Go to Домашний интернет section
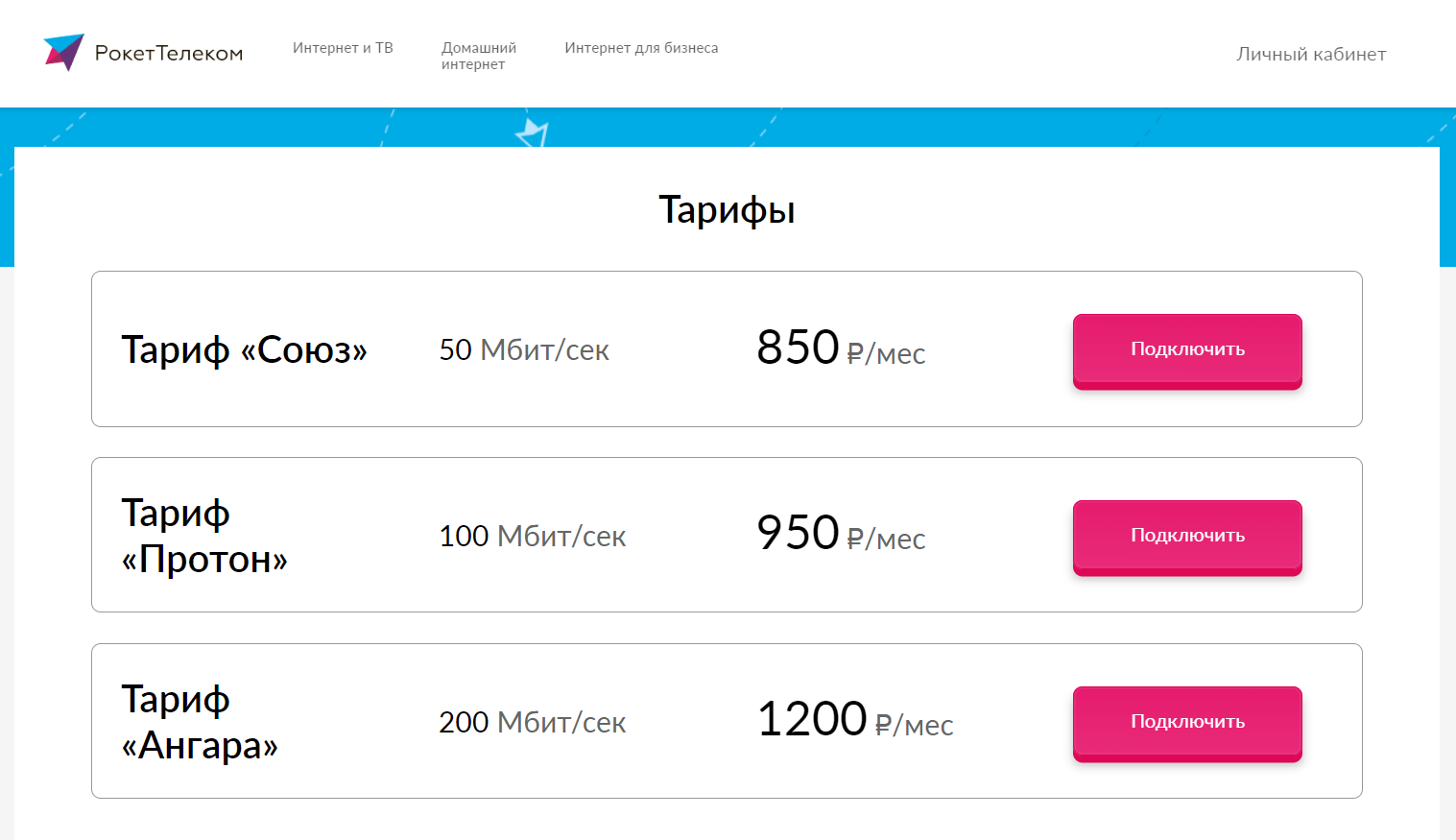 (x=478, y=56)
